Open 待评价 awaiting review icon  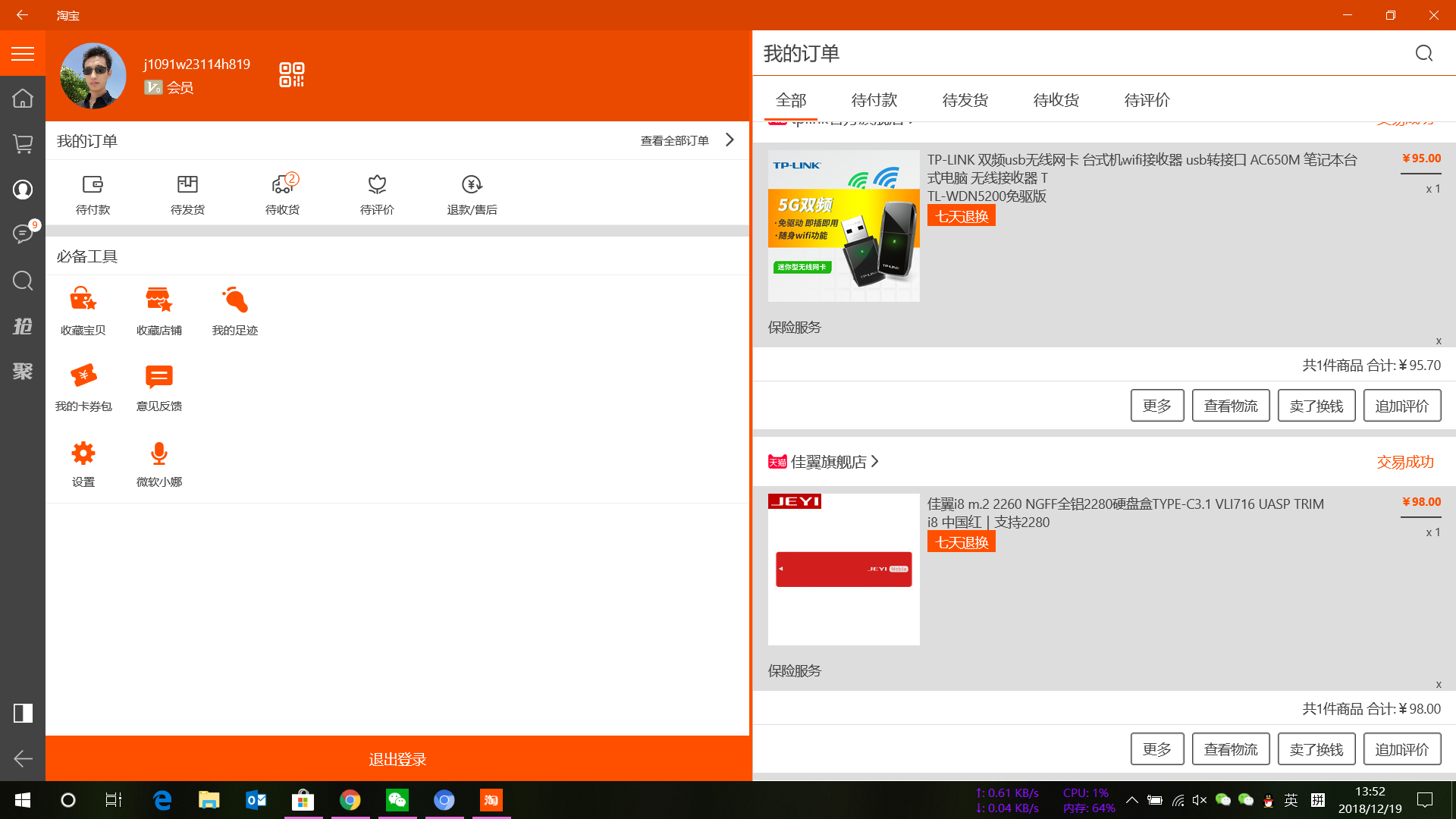[377, 195]
